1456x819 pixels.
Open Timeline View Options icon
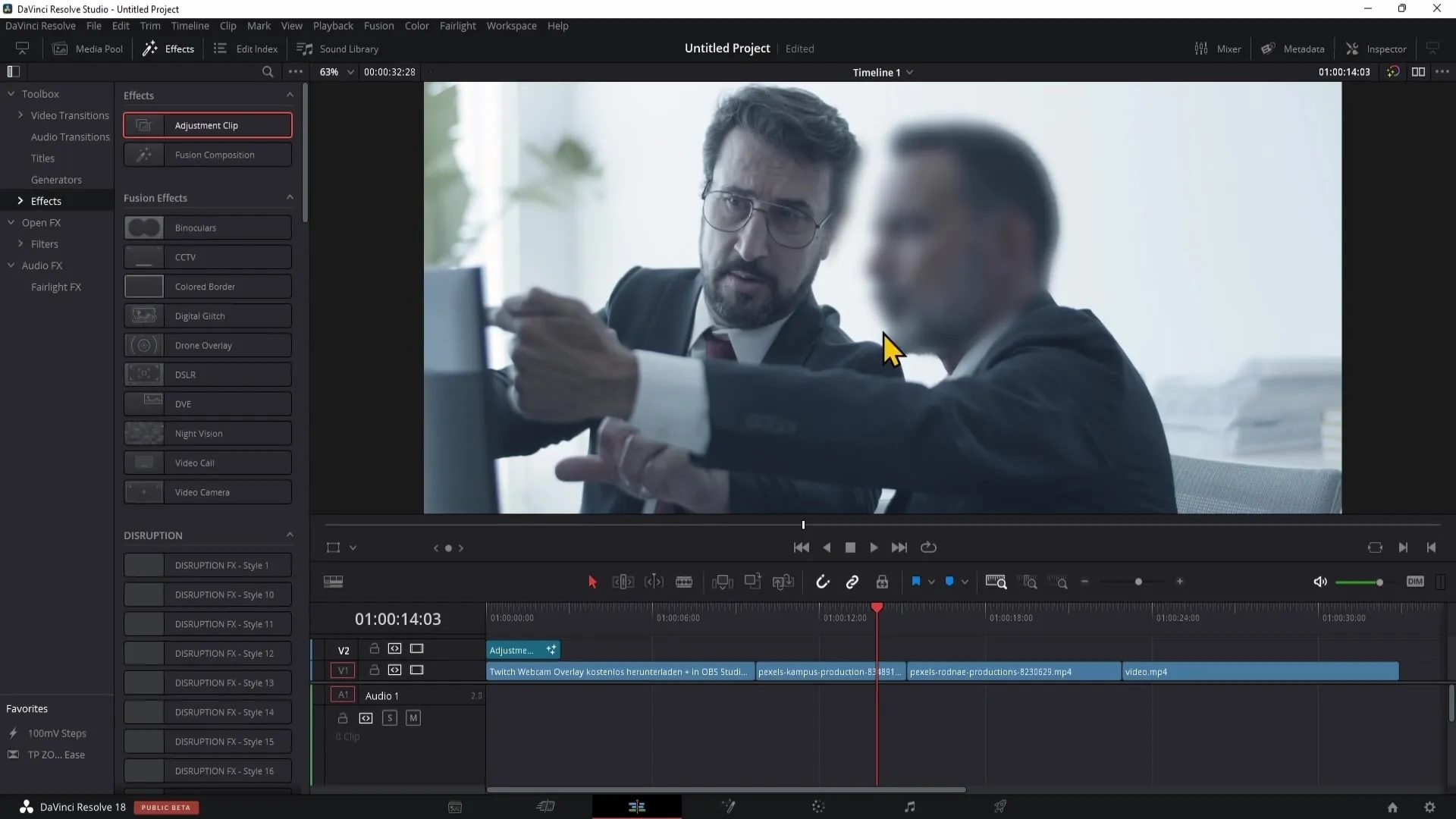tap(333, 582)
